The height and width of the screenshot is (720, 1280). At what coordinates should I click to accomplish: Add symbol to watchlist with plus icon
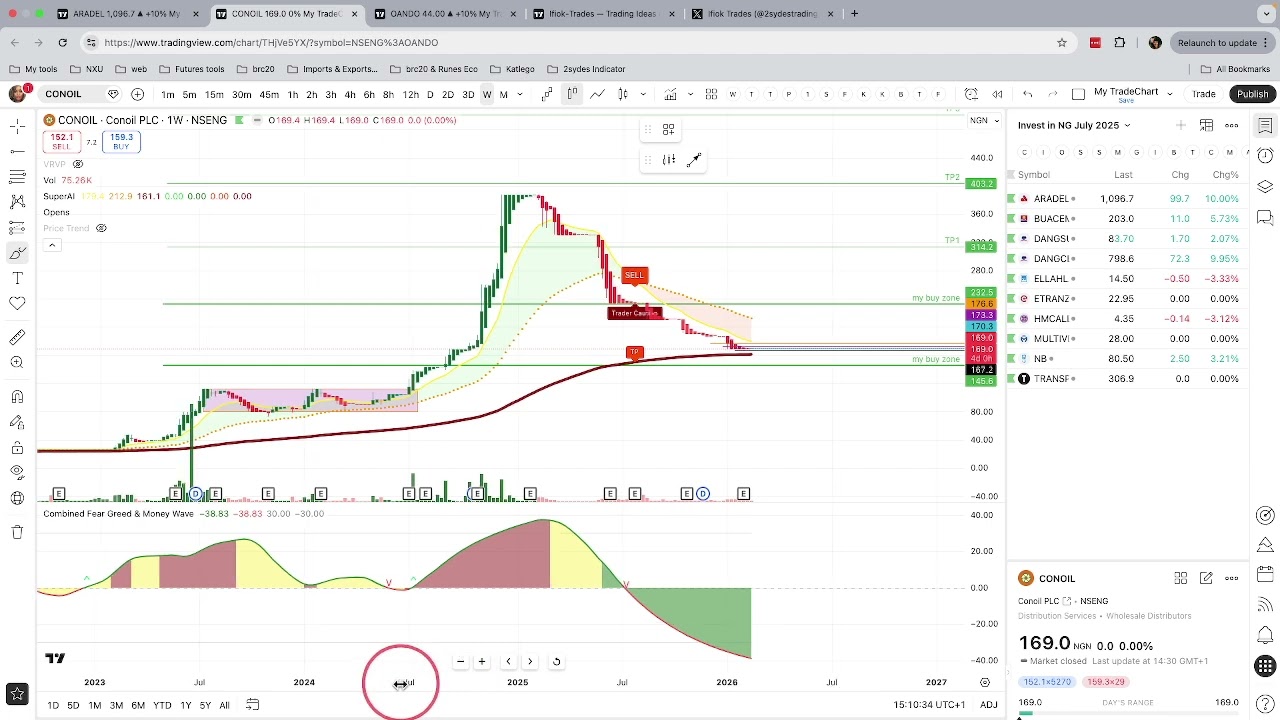point(1181,125)
